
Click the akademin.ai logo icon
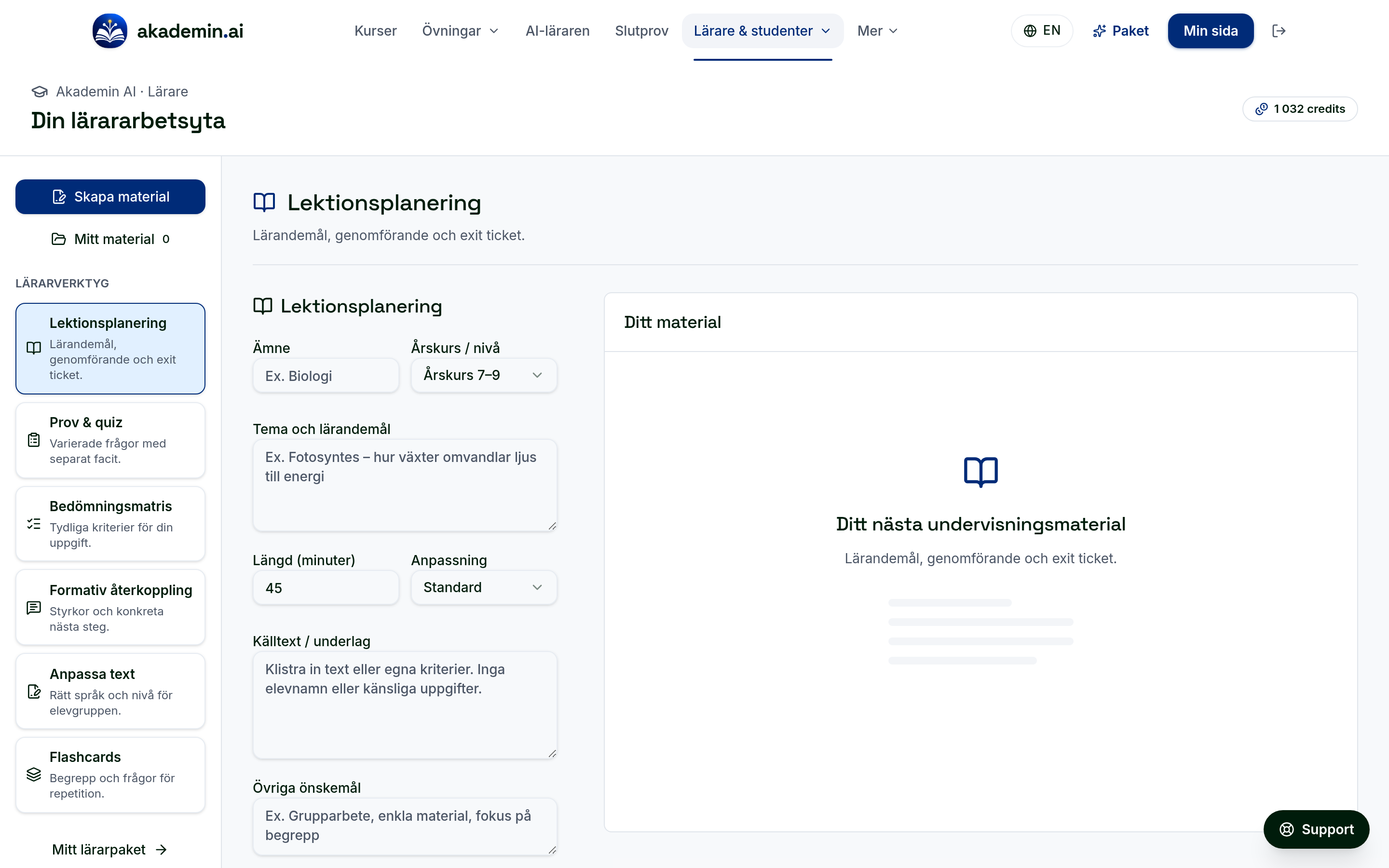pos(109,31)
